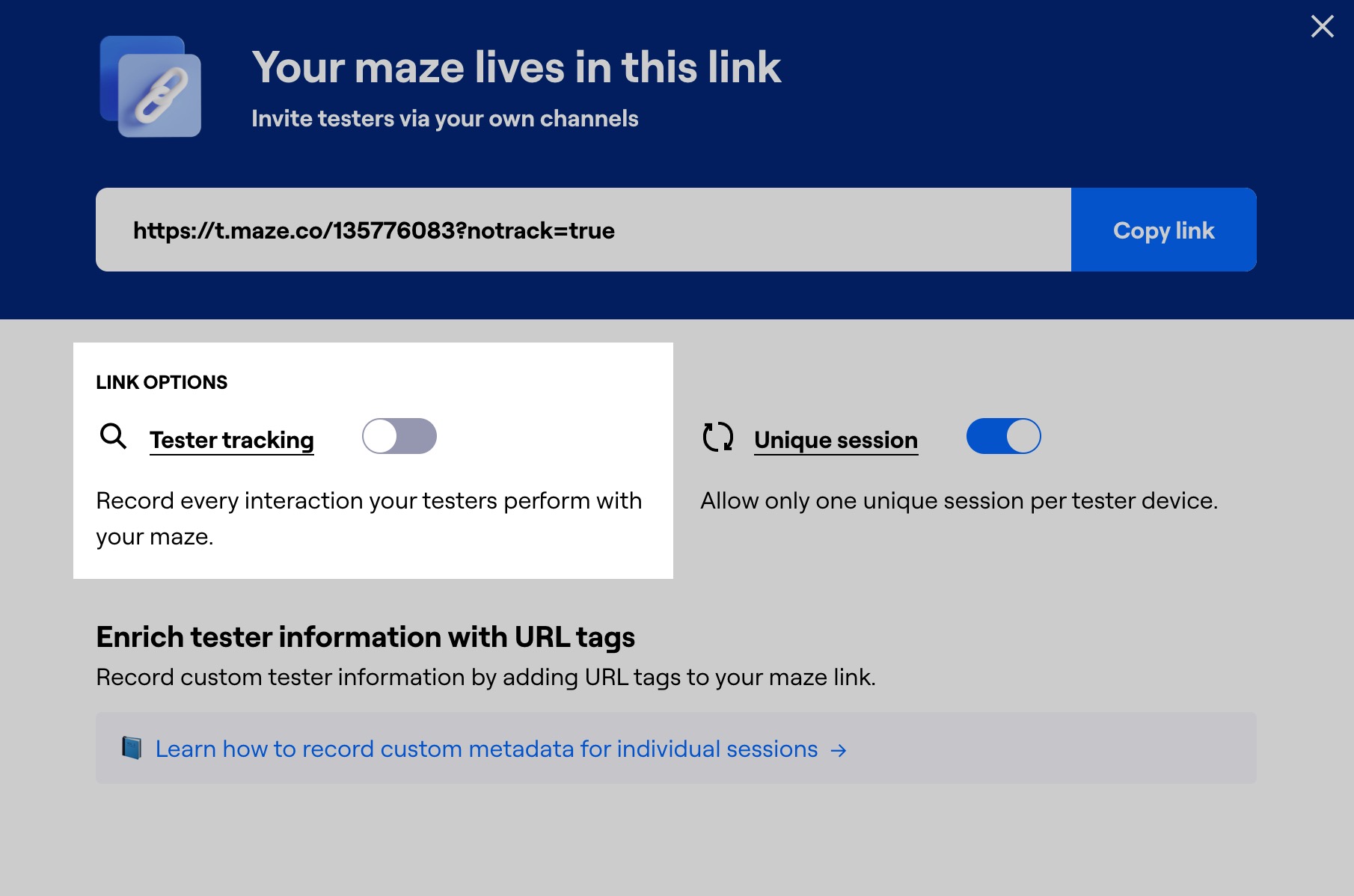Click the arrow at end of metadata link
This screenshot has width=1354, height=896.
tap(839, 749)
